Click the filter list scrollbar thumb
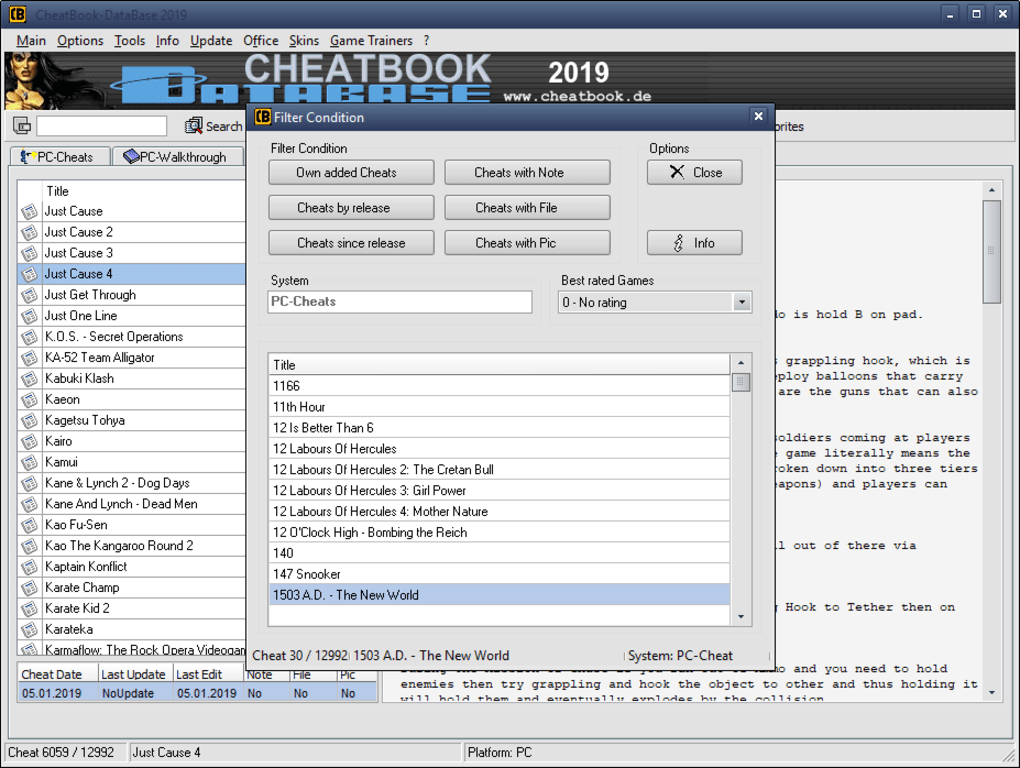The height and width of the screenshot is (768, 1020). [740, 382]
